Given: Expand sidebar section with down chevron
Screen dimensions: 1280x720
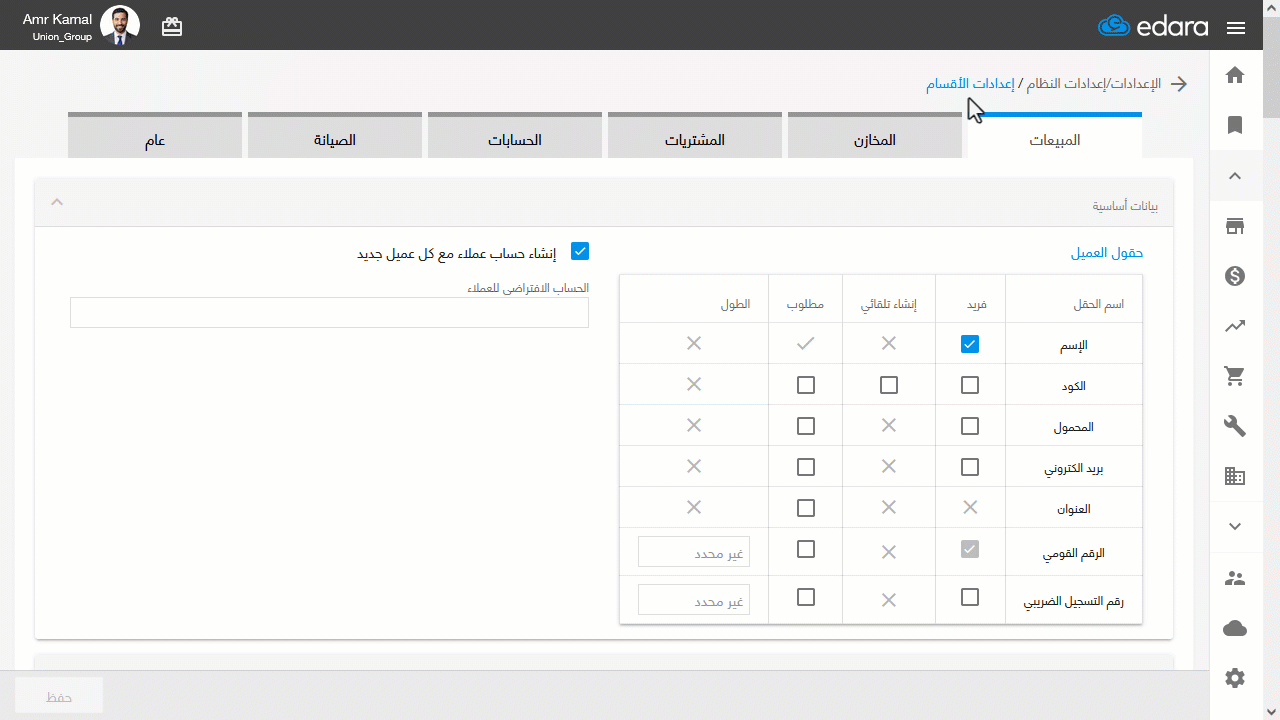Looking at the screenshot, I should pyautogui.click(x=1235, y=527).
